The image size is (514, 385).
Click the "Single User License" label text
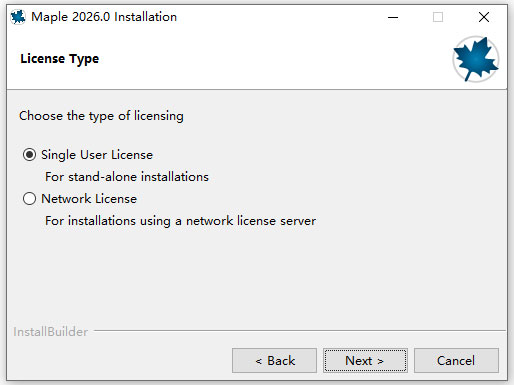97,155
